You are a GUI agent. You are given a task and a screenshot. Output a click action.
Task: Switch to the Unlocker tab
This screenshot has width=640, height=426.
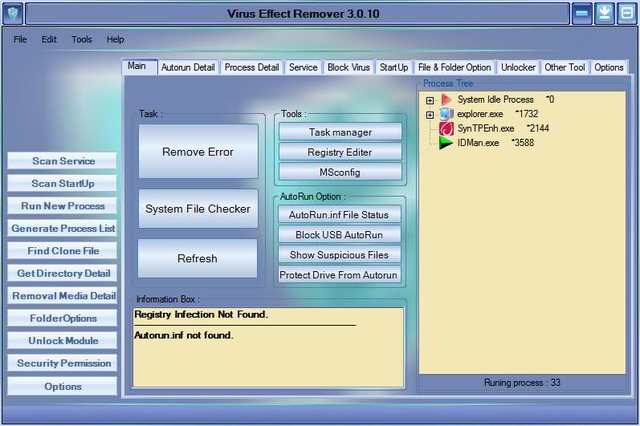pyautogui.click(x=518, y=67)
